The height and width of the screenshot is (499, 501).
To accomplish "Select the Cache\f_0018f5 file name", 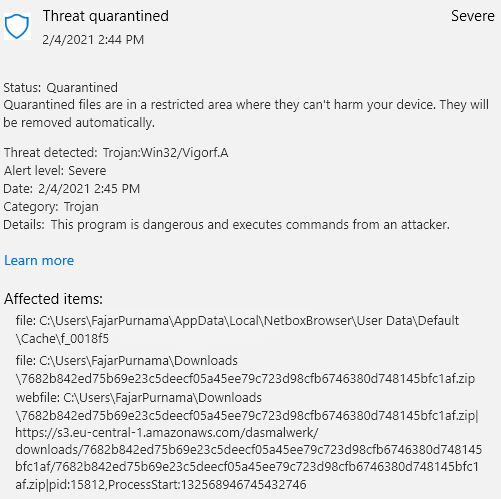I will click(62, 339).
